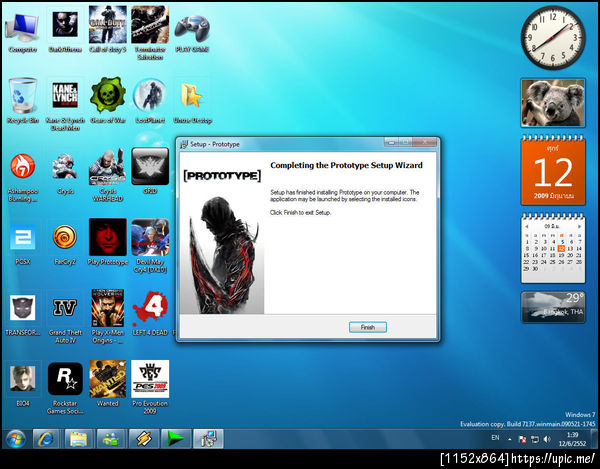Viewport: 600px width, 469px height.
Task: Select Kane & Lynch Dead Men icon
Action: (x=65, y=105)
